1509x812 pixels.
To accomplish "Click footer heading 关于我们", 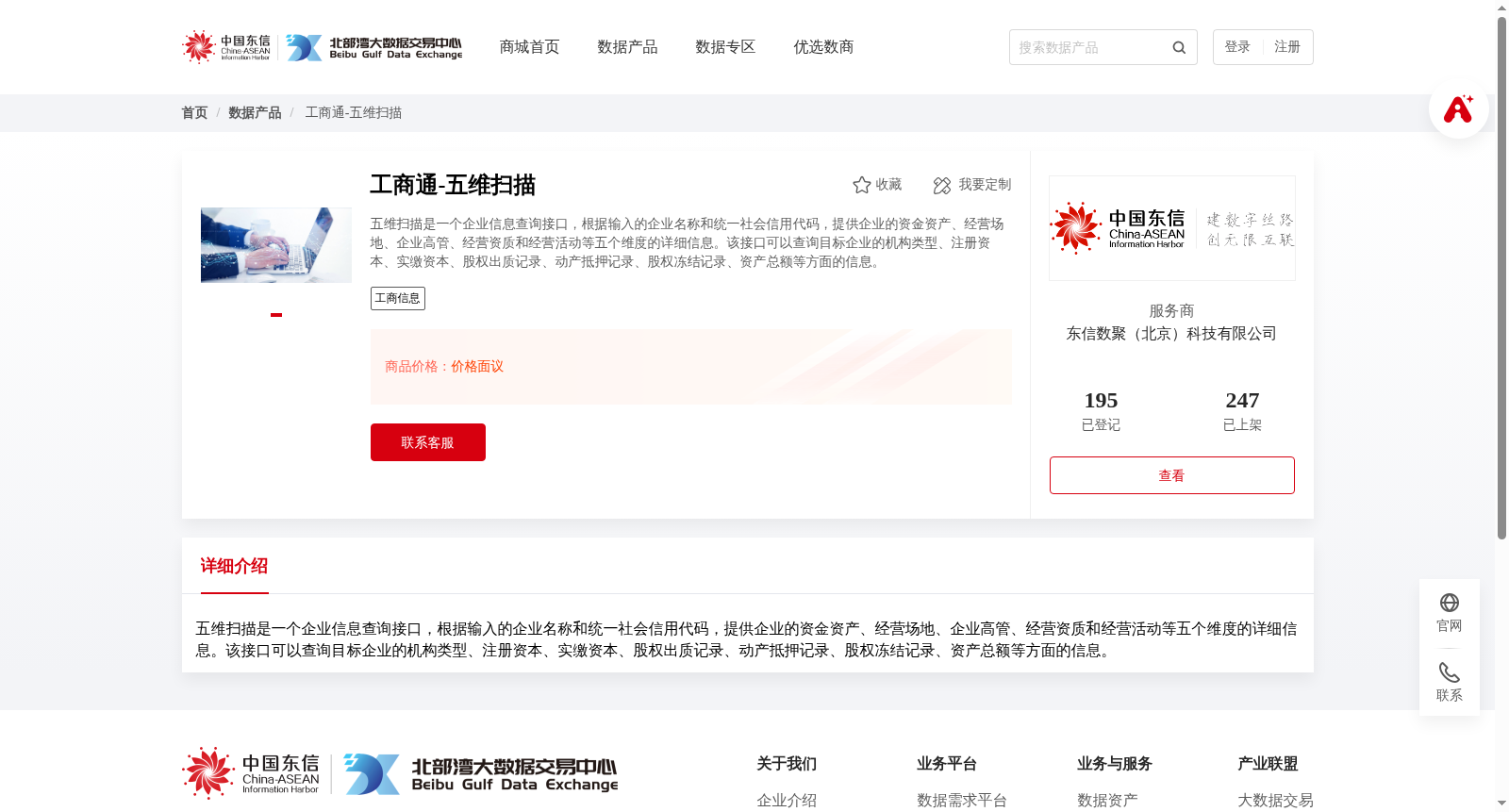I will point(787,764).
